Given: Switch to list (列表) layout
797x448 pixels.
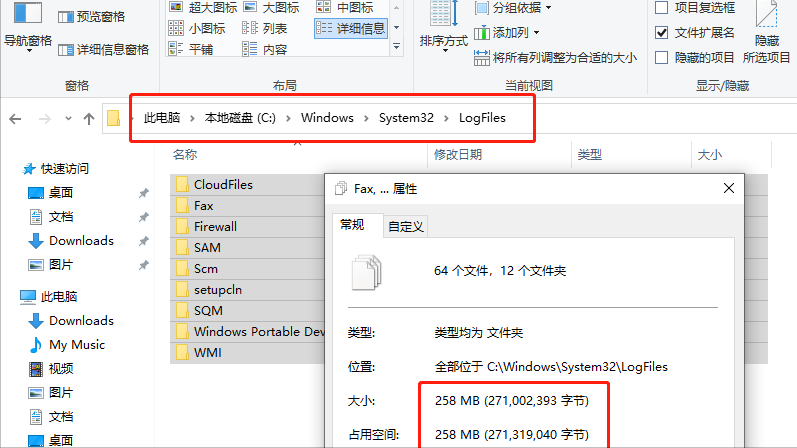Looking at the screenshot, I should (x=264, y=28).
